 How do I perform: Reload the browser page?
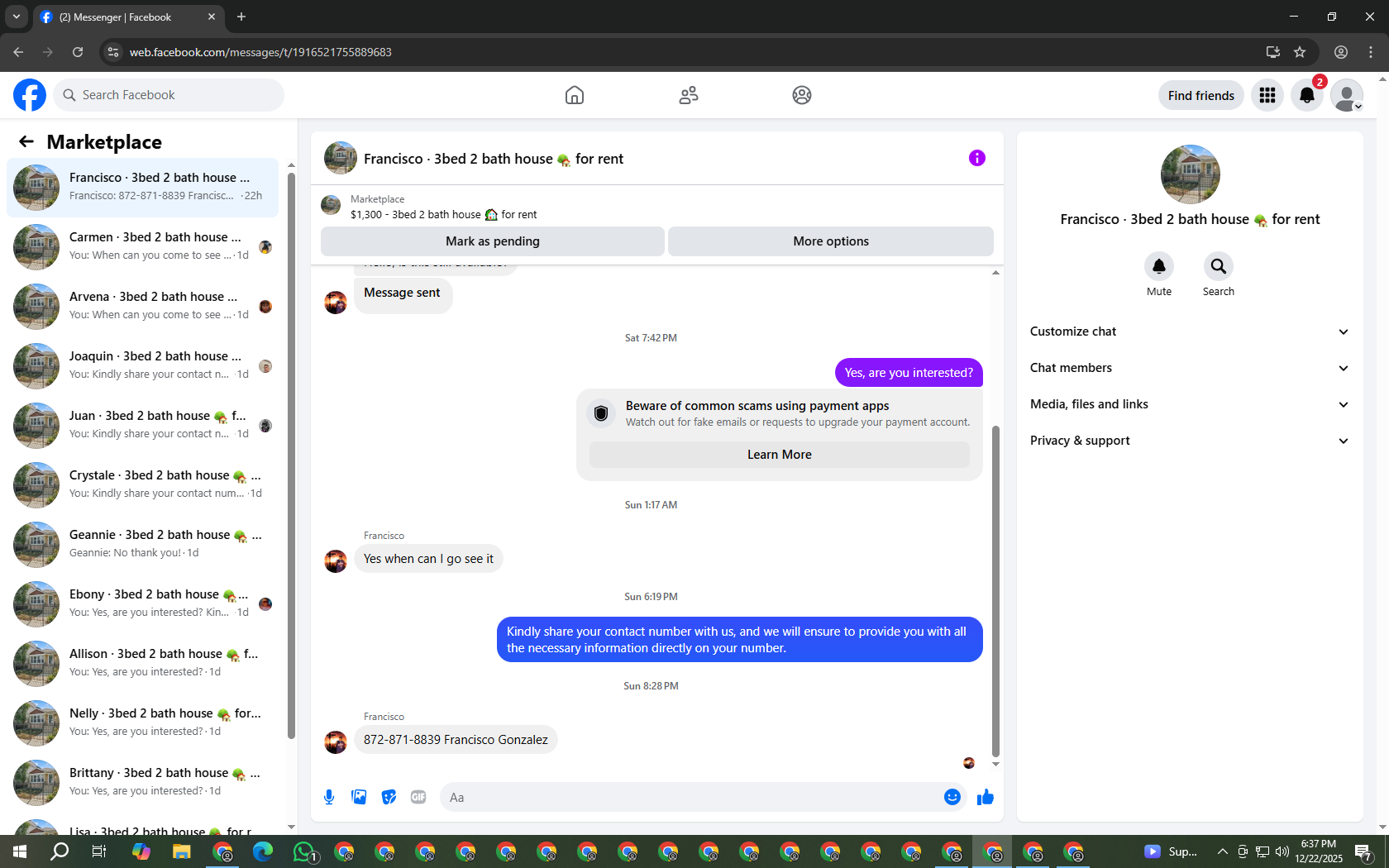[x=78, y=52]
